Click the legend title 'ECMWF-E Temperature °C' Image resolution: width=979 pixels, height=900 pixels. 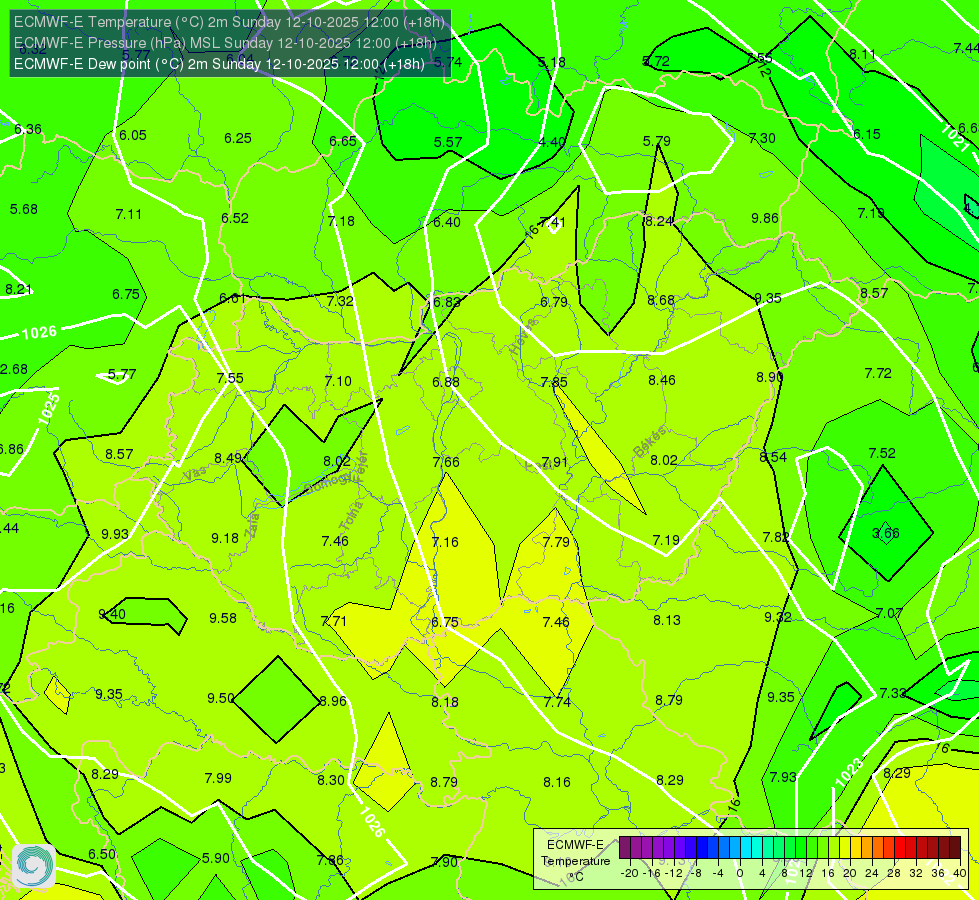575,861
